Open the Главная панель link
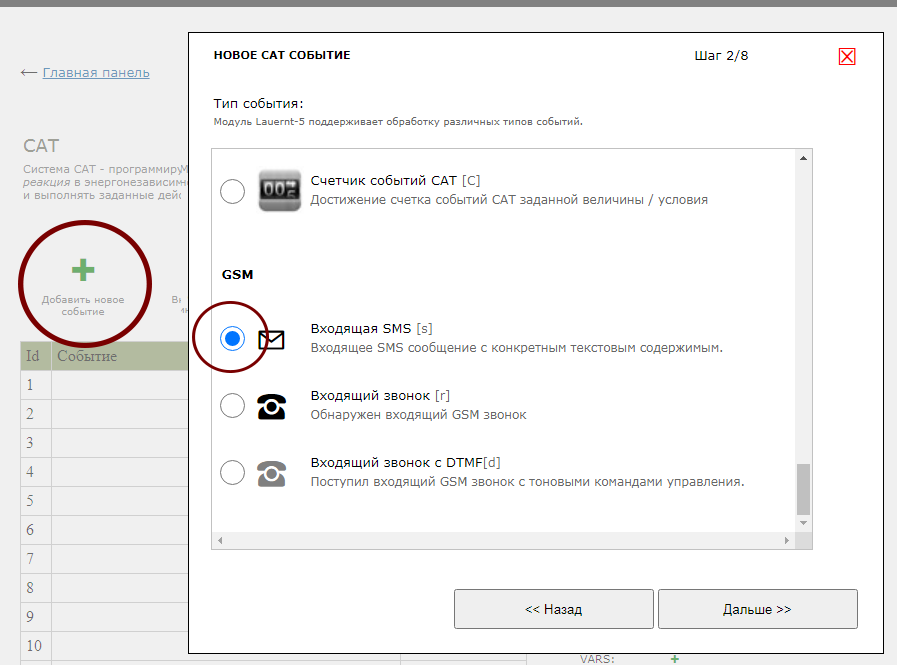Viewport: 897px width, 665px height. coord(96,72)
